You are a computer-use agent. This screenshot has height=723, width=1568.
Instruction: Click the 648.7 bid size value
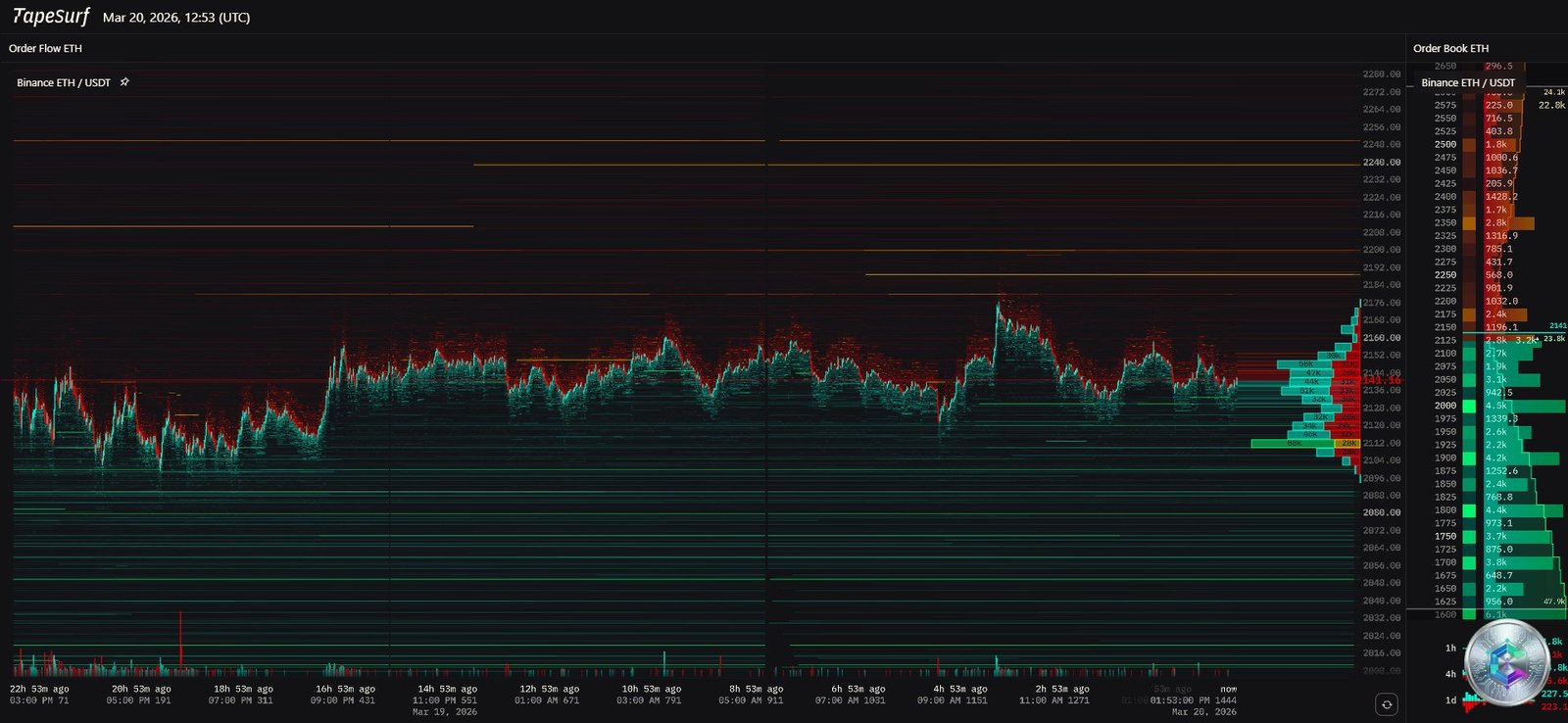tap(1498, 575)
